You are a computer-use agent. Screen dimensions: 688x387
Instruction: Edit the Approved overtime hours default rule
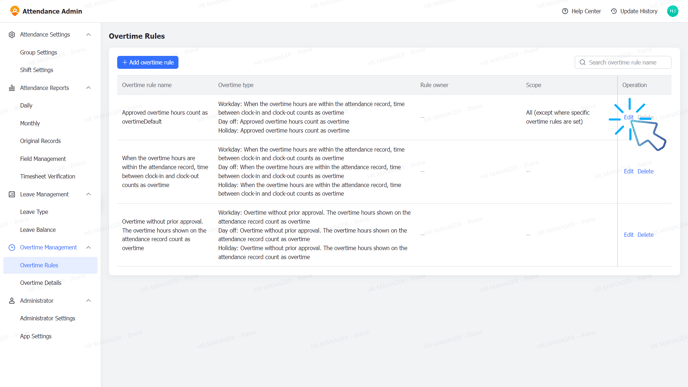[628, 117]
